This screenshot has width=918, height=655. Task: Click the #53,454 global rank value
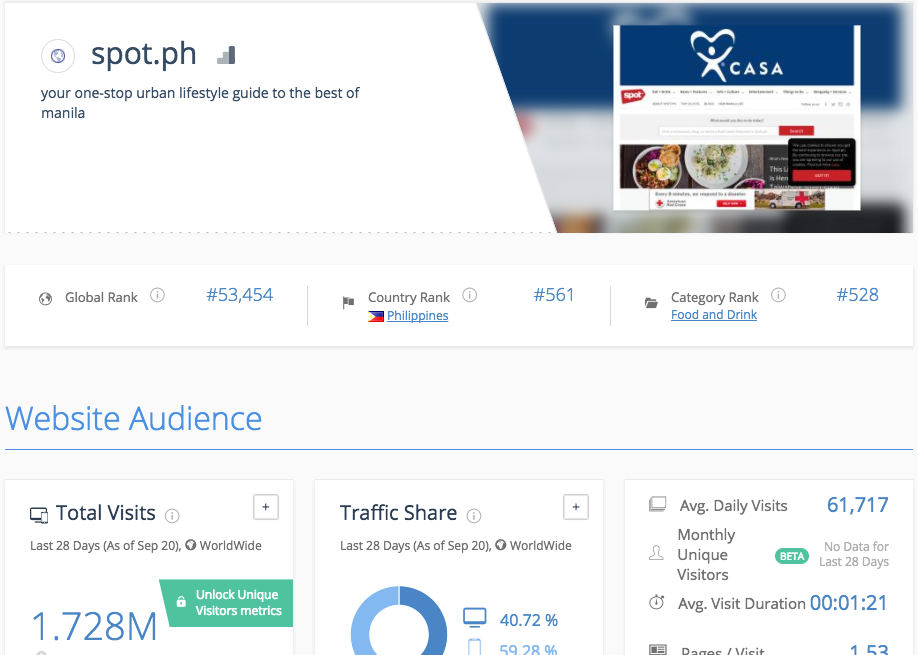(239, 295)
